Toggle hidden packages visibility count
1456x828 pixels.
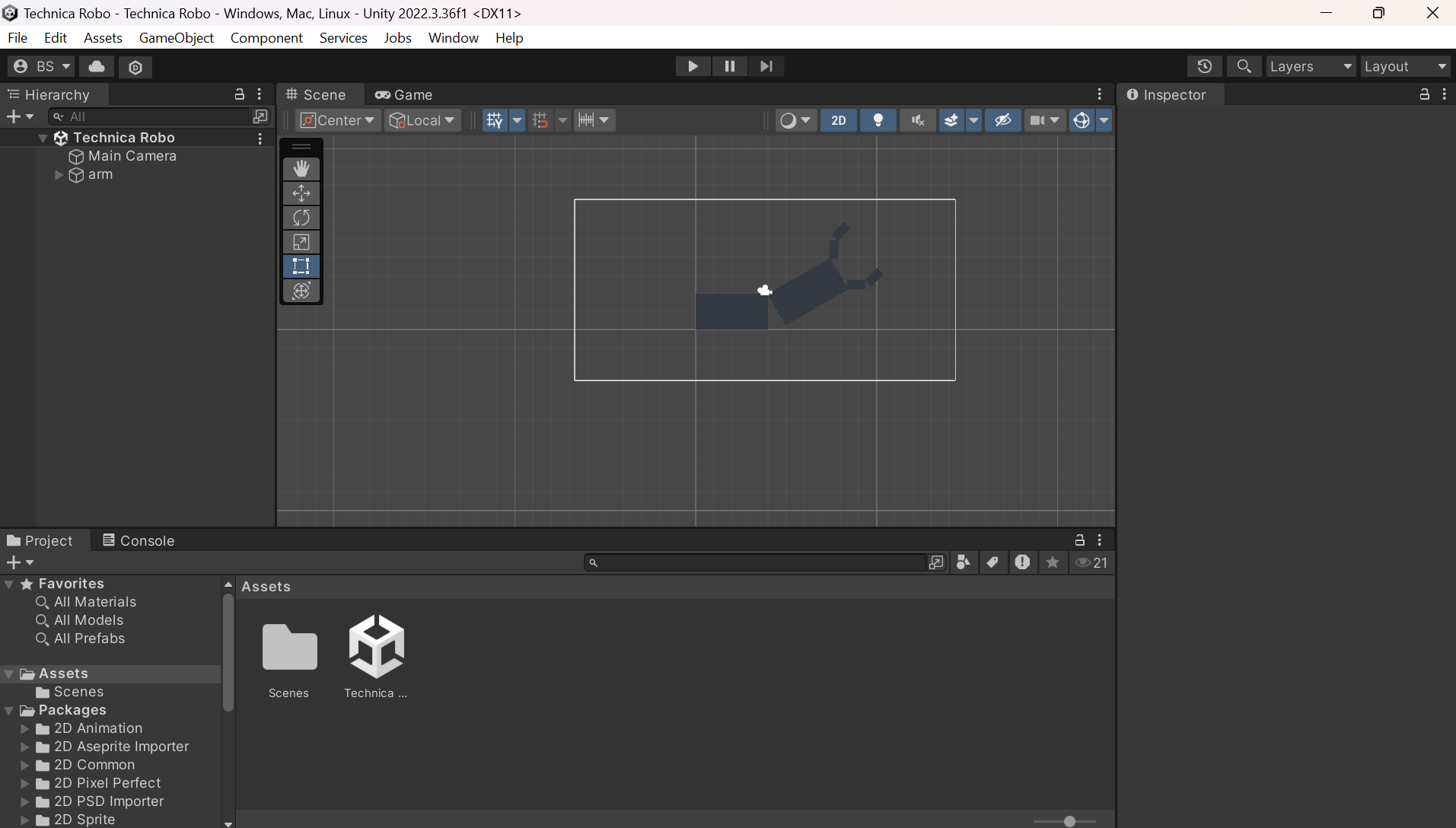pyautogui.click(x=1091, y=562)
